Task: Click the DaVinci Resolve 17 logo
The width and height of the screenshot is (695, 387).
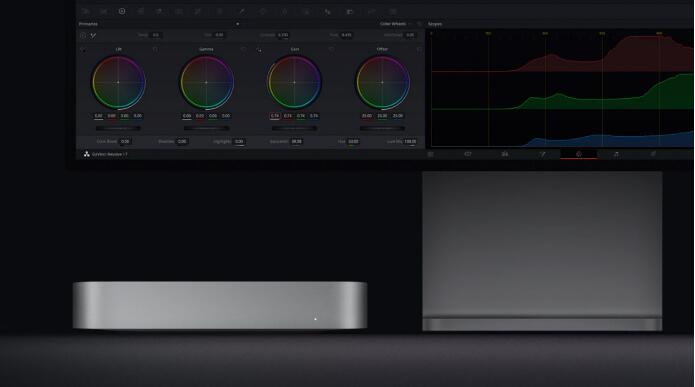Action: [x=86, y=154]
